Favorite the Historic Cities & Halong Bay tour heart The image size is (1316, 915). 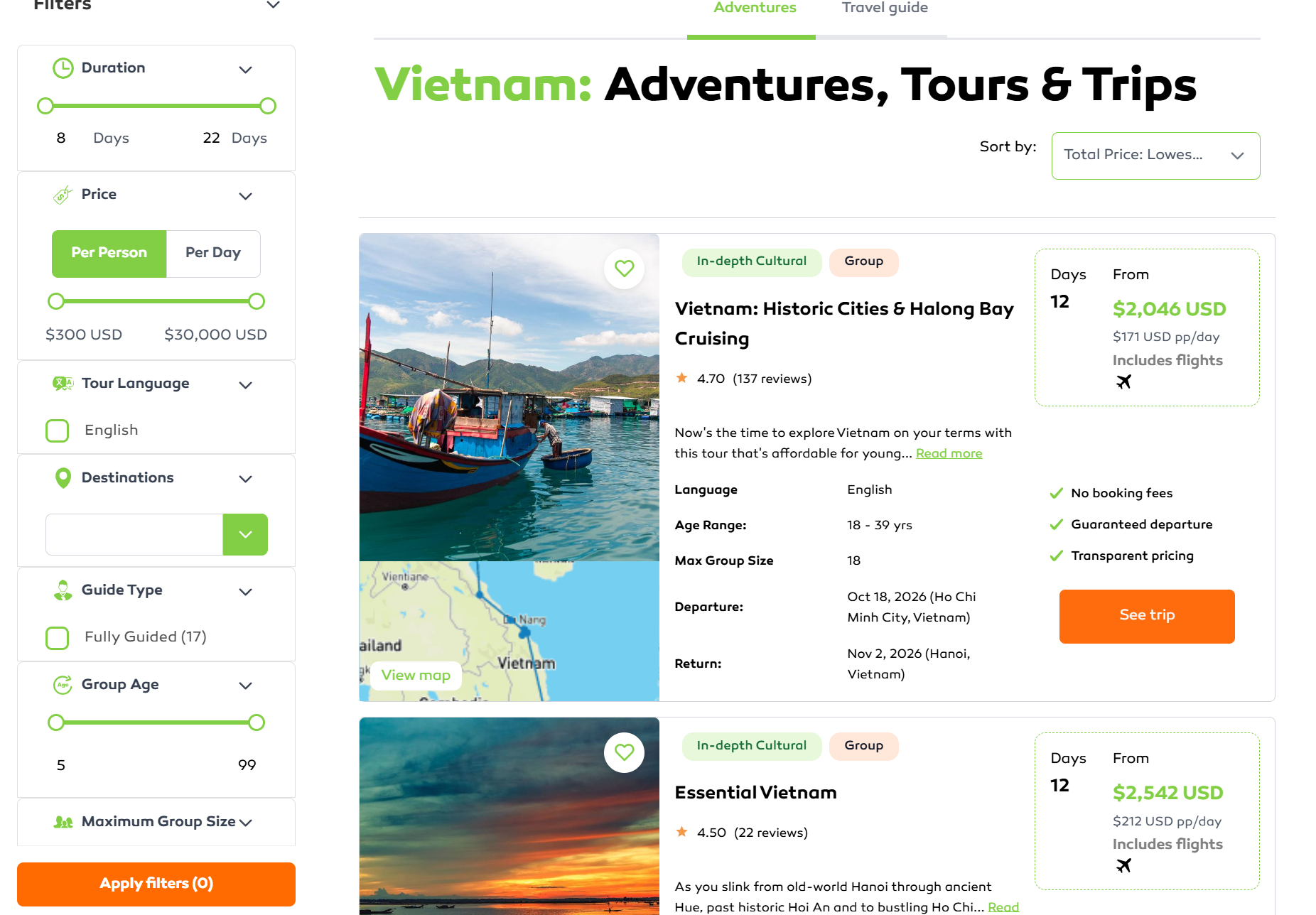pos(624,269)
